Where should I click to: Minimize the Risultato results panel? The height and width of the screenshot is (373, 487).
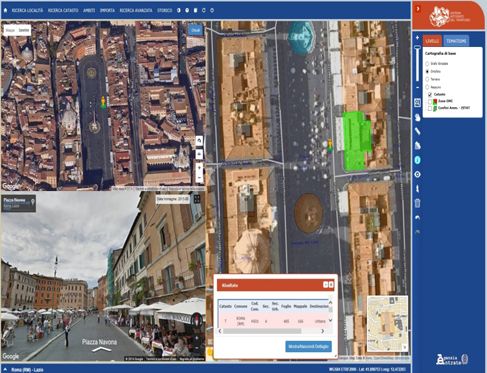click(x=326, y=285)
